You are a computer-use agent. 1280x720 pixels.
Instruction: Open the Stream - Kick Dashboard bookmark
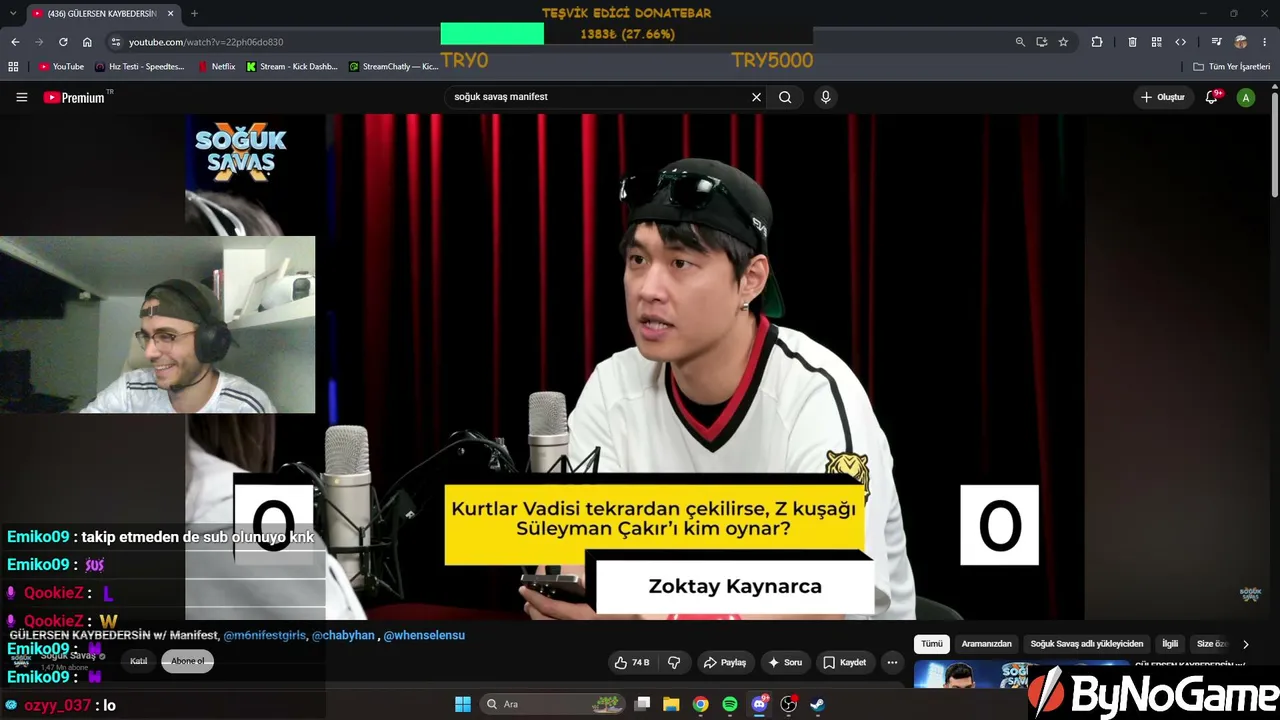tap(292, 67)
